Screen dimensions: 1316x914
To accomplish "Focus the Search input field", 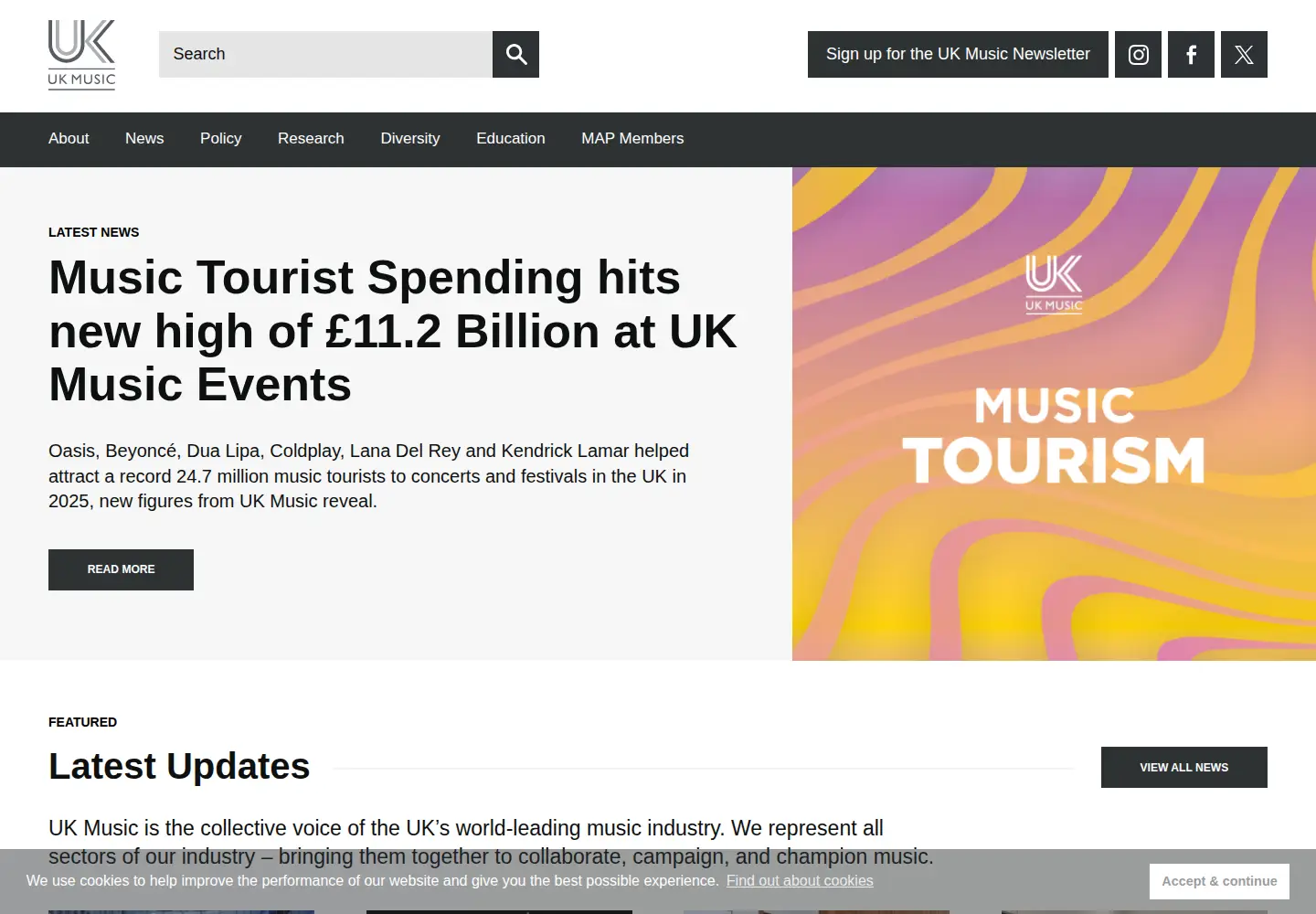I will (x=325, y=55).
